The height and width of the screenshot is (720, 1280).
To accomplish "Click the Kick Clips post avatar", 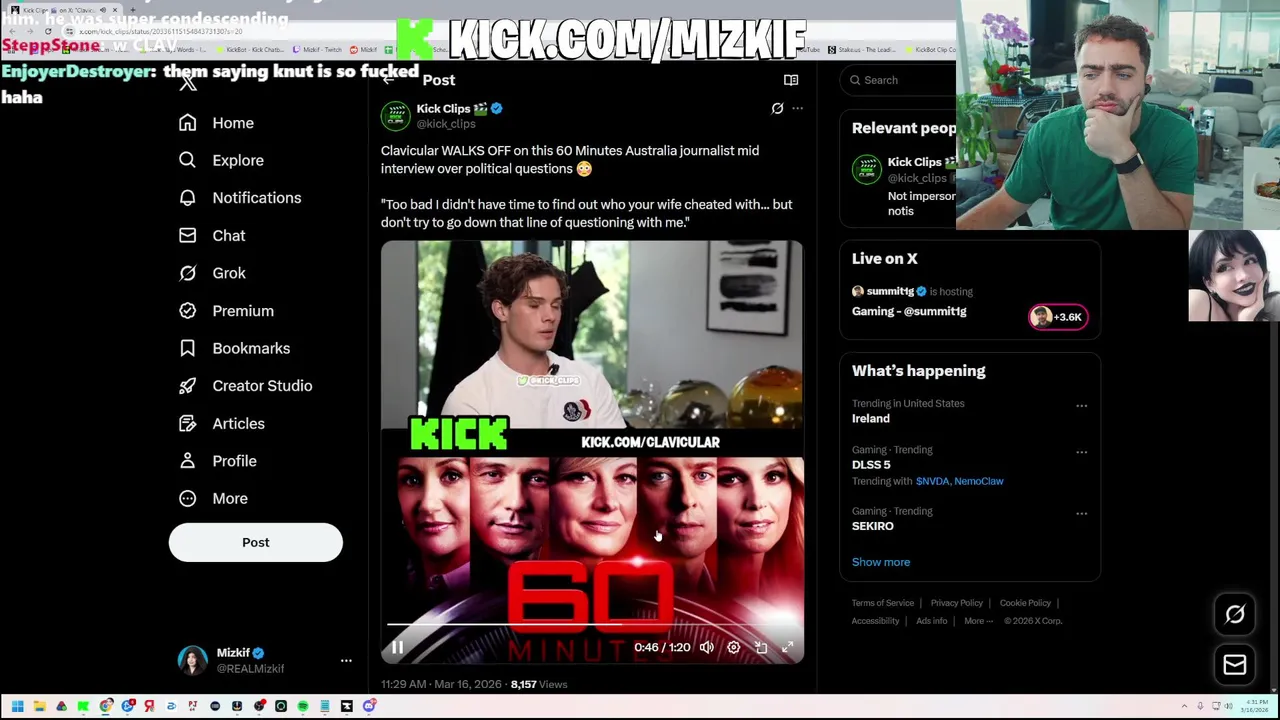I will click(x=395, y=115).
